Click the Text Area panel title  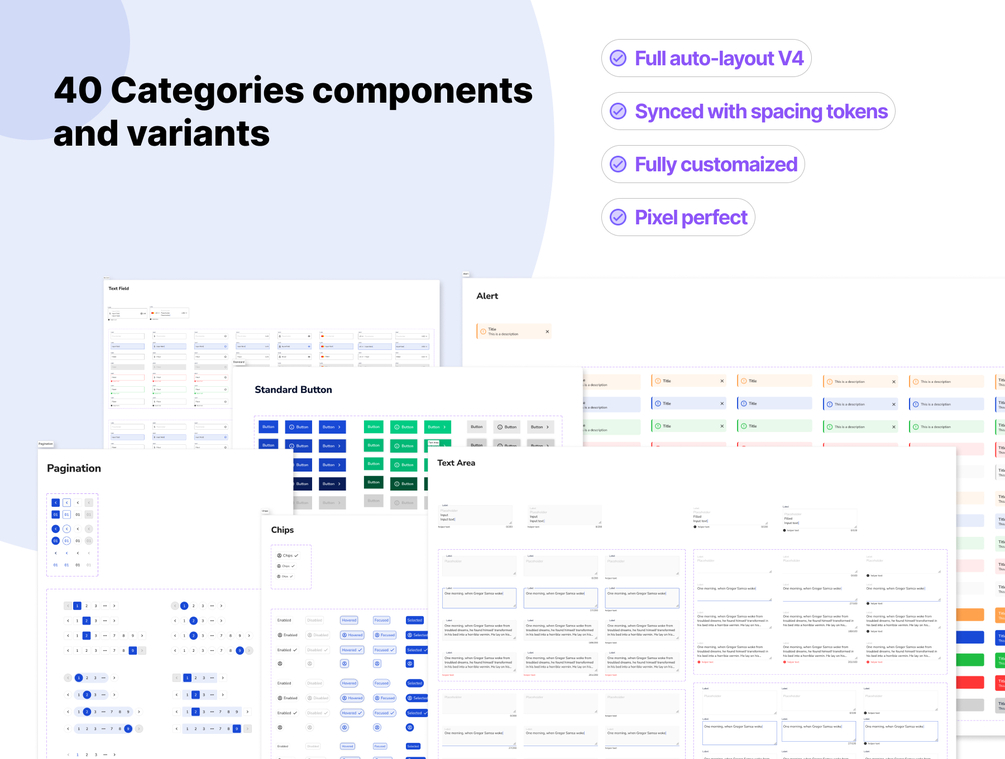point(456,463)
